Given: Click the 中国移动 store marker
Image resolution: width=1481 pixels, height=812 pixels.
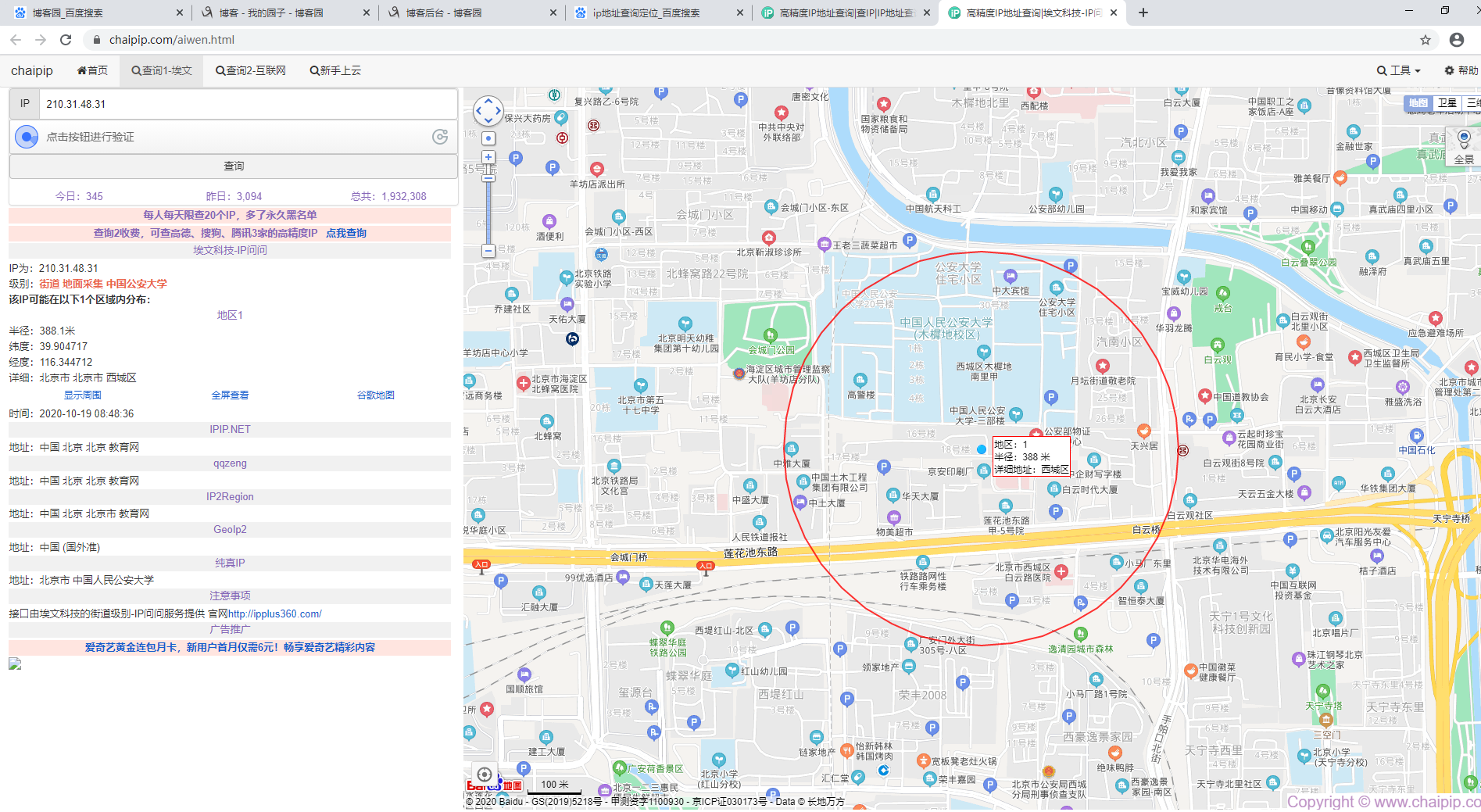Looking at the screenshot, I should [1337, 209].
